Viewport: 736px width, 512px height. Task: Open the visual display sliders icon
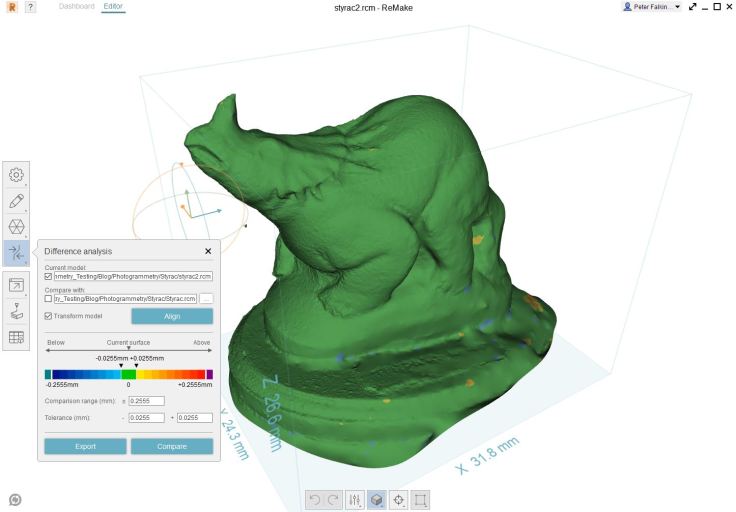pos(354,499)
